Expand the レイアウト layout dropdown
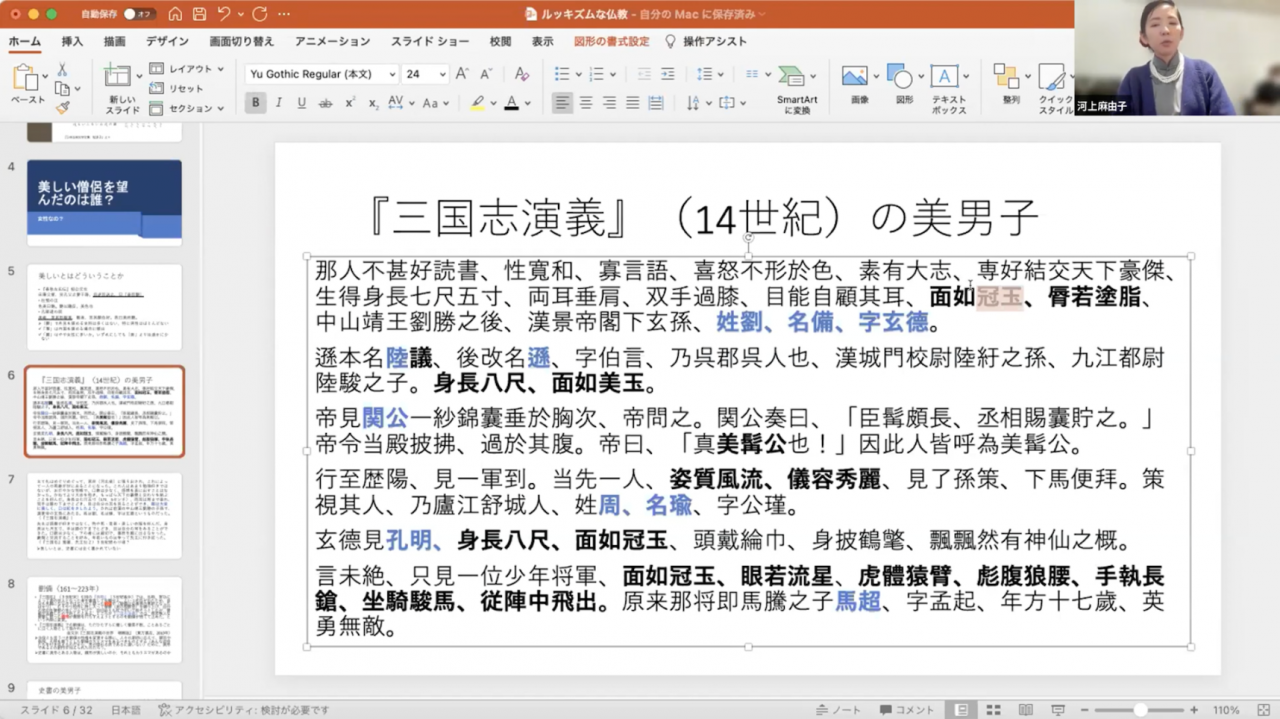Image resolution: width=1280 pixels, height=719 pixels. tap(220, 69)
